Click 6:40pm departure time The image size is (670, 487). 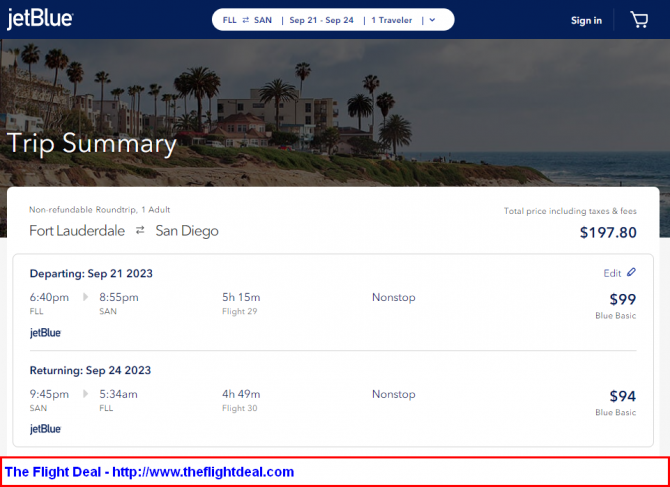(49, 297)
